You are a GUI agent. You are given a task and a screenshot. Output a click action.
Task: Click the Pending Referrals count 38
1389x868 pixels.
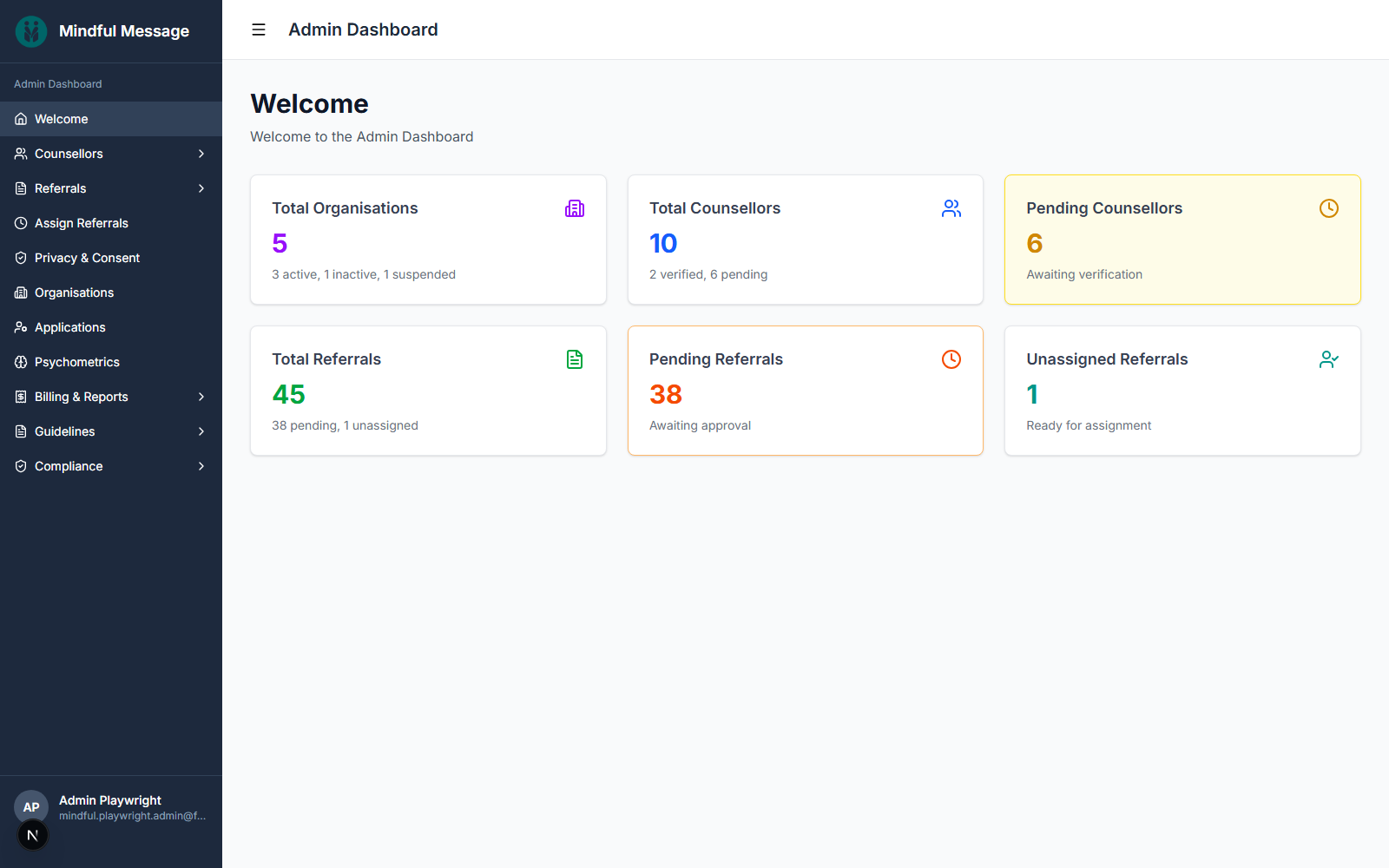tap(666, 394)
